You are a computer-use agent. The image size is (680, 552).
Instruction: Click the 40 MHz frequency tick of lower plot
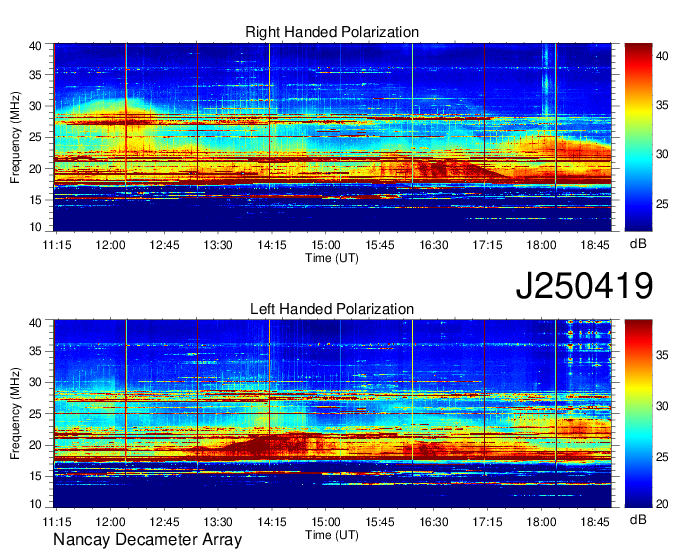[x=35, y=323]
